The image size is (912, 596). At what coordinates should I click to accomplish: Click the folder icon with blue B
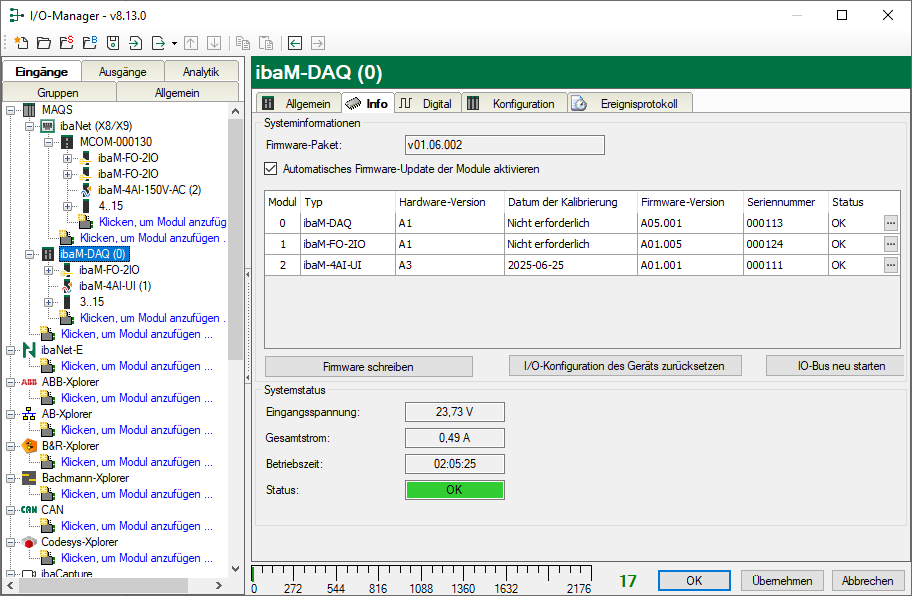pos(89,43)
